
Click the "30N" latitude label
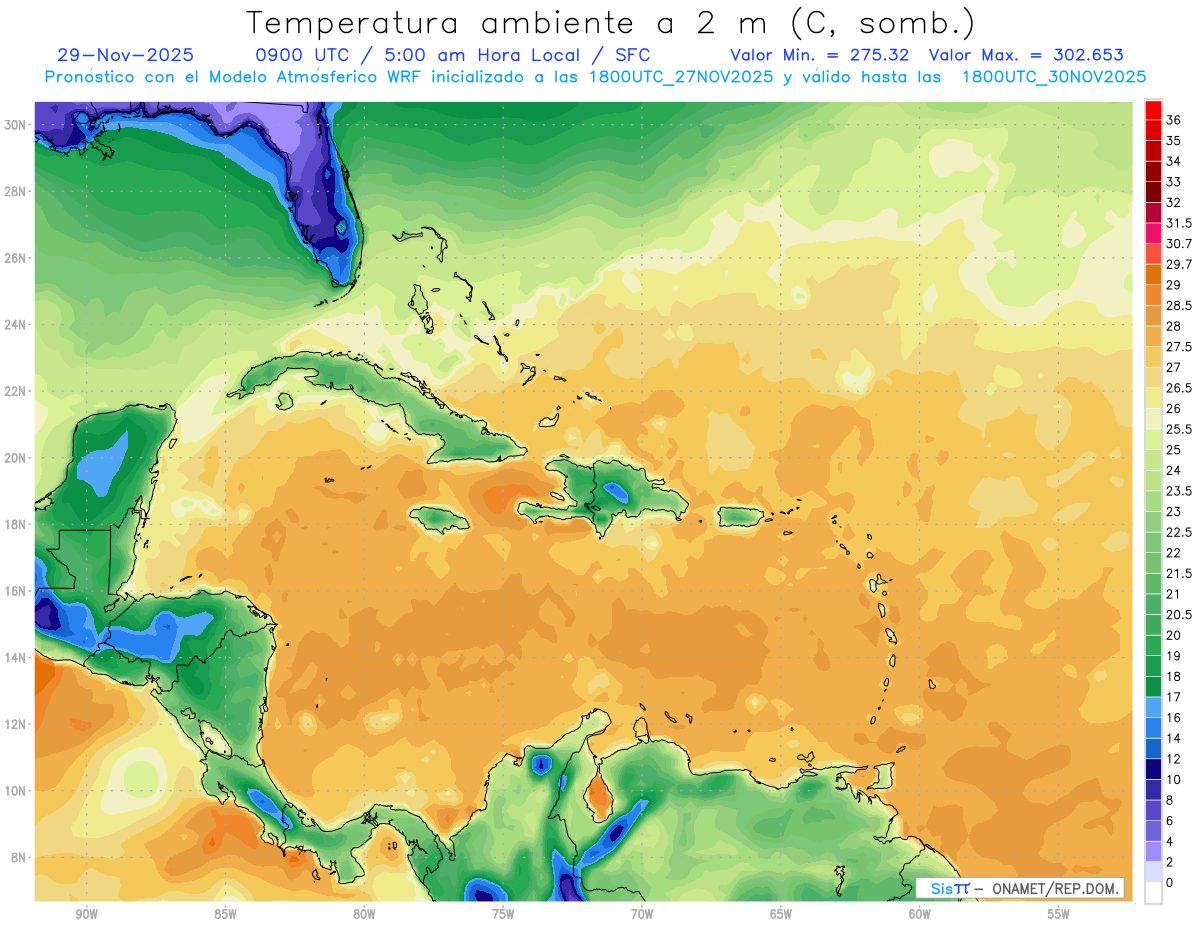coord(15,125)
